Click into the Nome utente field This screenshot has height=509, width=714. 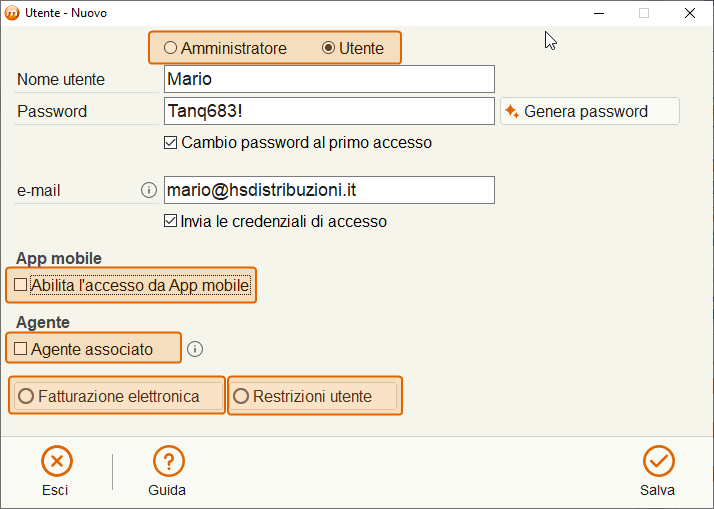[329, 79]
